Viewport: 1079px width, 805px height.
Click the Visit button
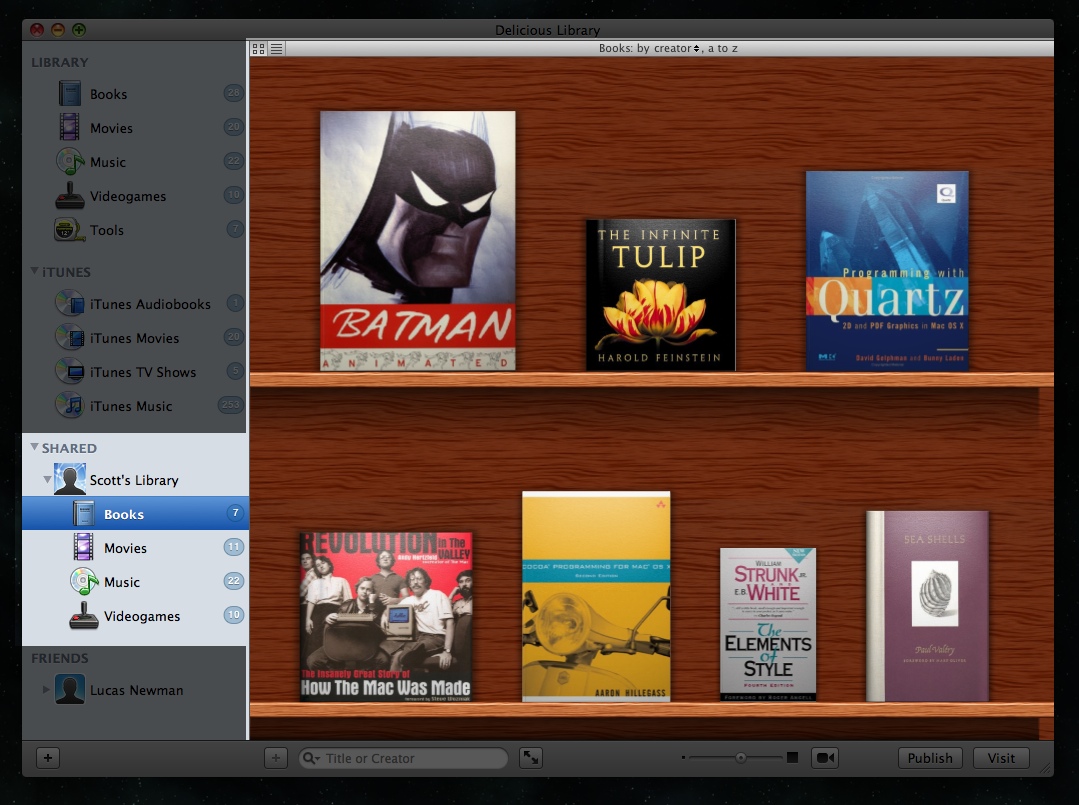(x=1001, y=758)
